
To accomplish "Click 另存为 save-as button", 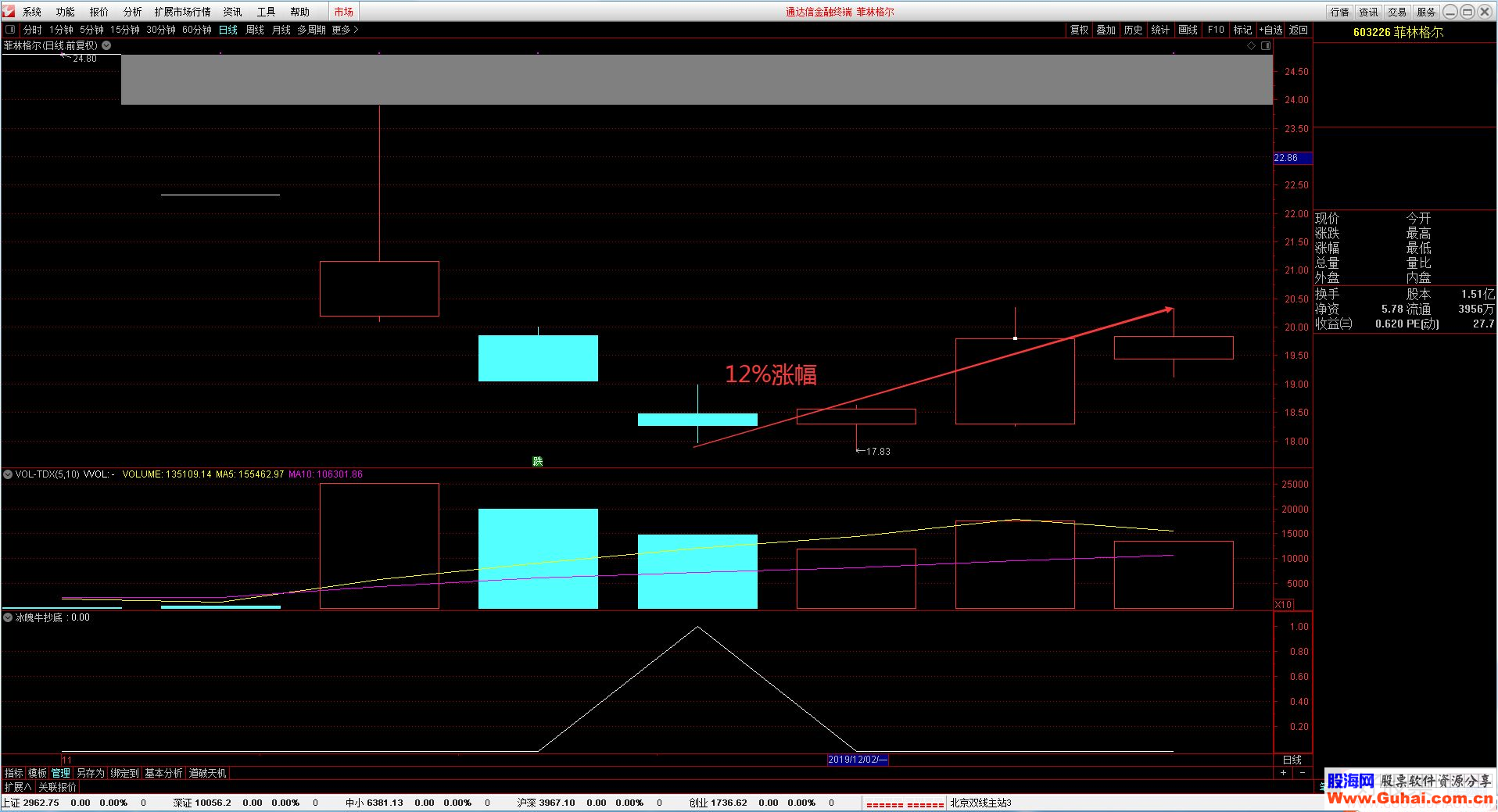I will [91, 773].
